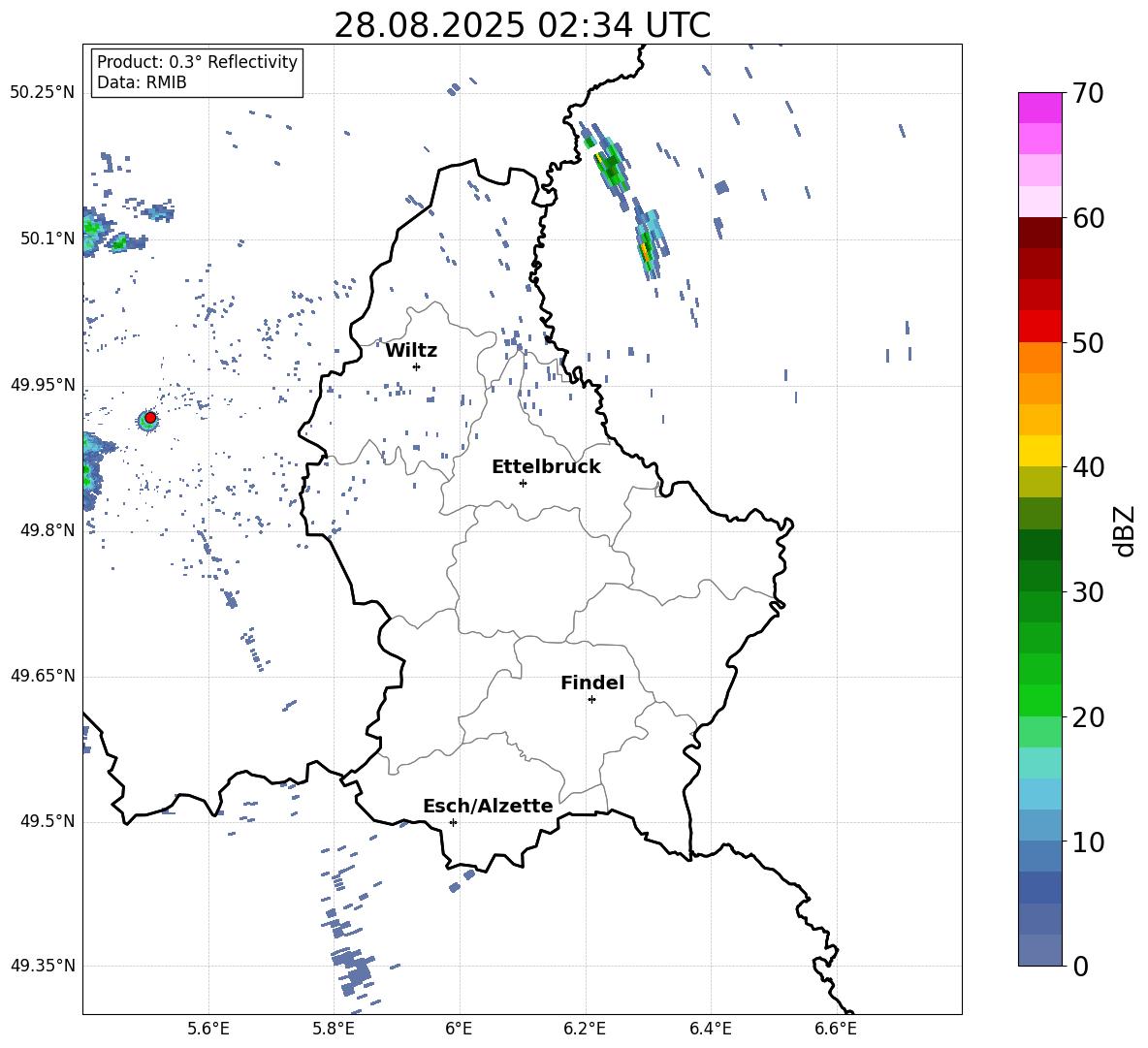The width and height of the screenshot is (1148, 1048).
Task: Click the 50.25°N latitude label
Action: tap(43, 93)
